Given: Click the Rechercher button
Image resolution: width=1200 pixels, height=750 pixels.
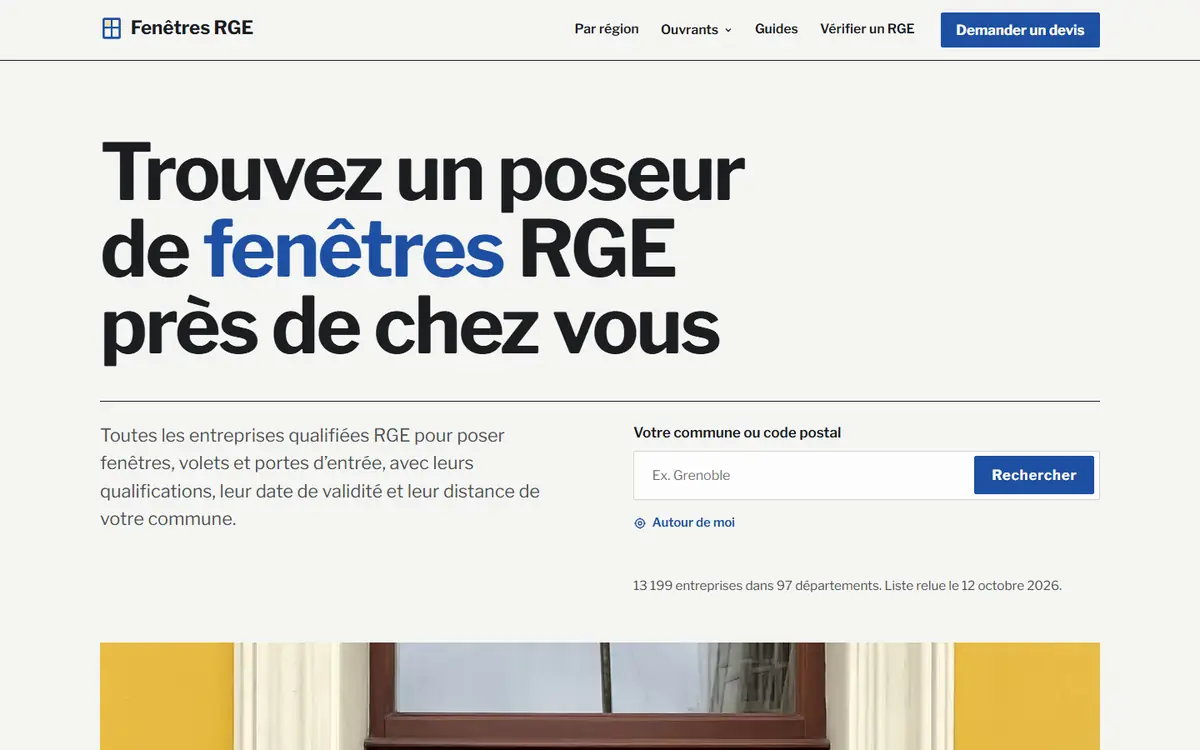Looking at the screenshot, I should (x=1034, y=475).
